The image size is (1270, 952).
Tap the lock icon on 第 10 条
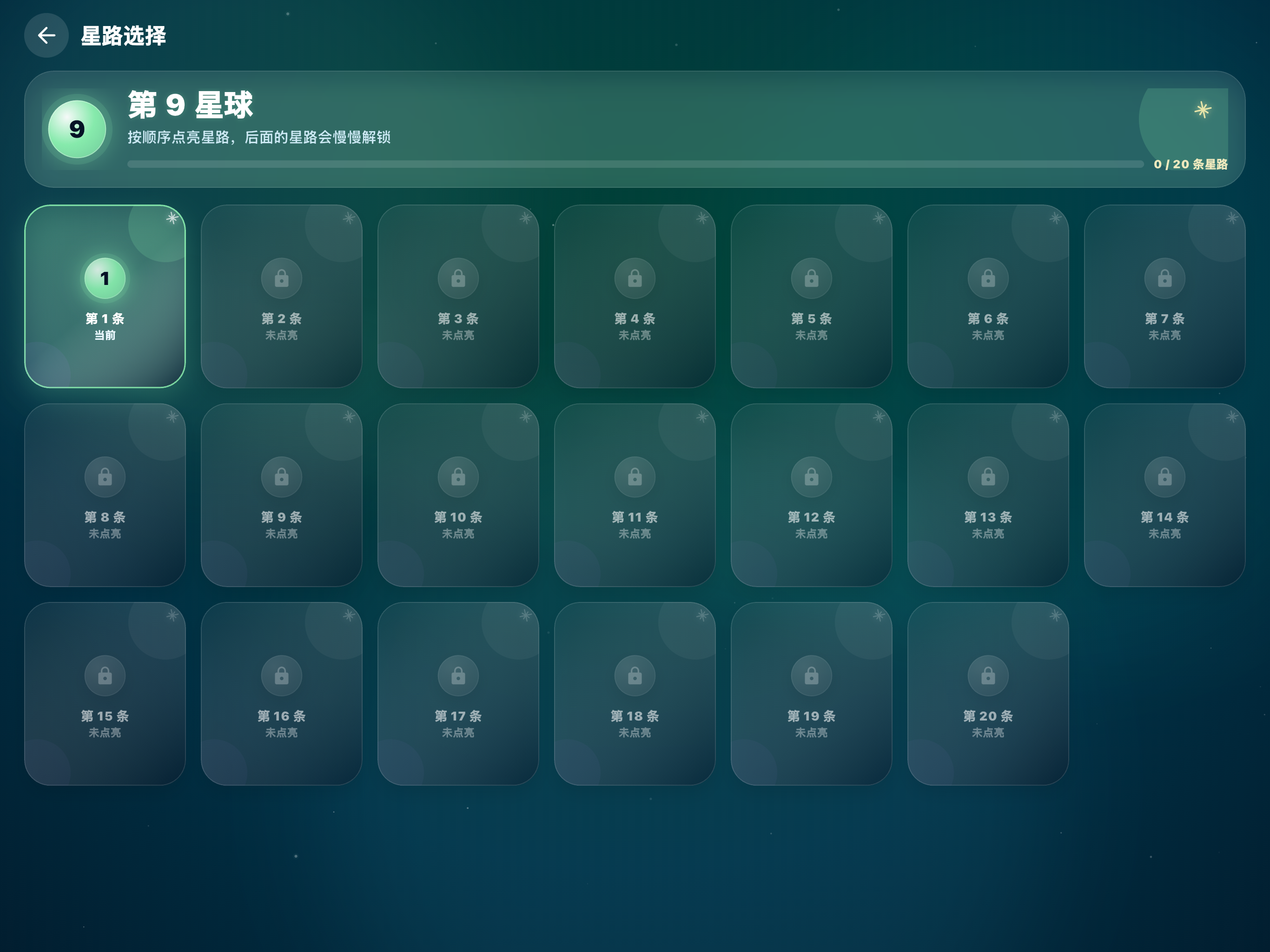click(x=458, y=477)
